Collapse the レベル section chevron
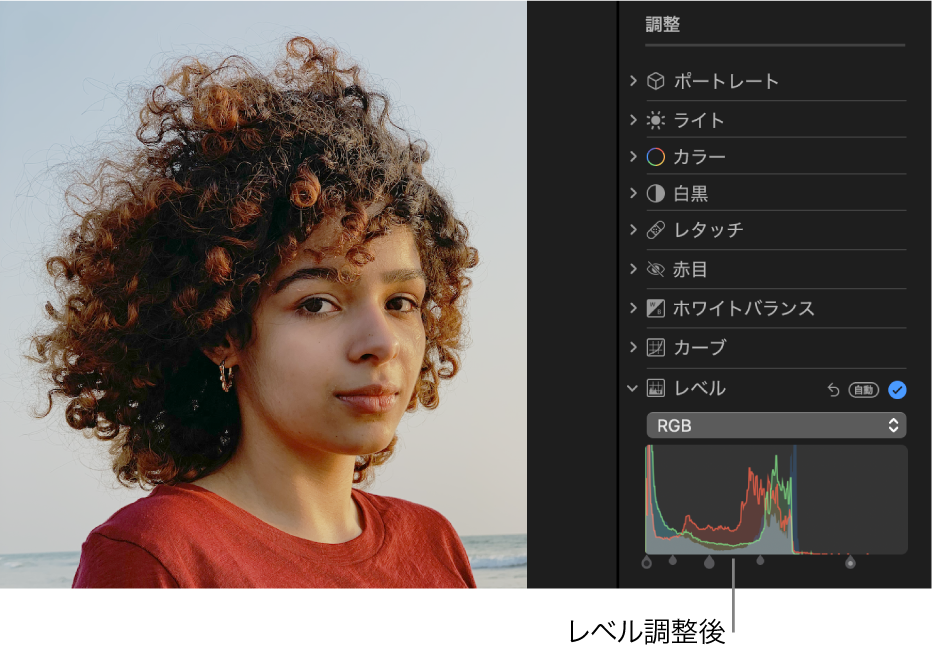 point(632,388)
